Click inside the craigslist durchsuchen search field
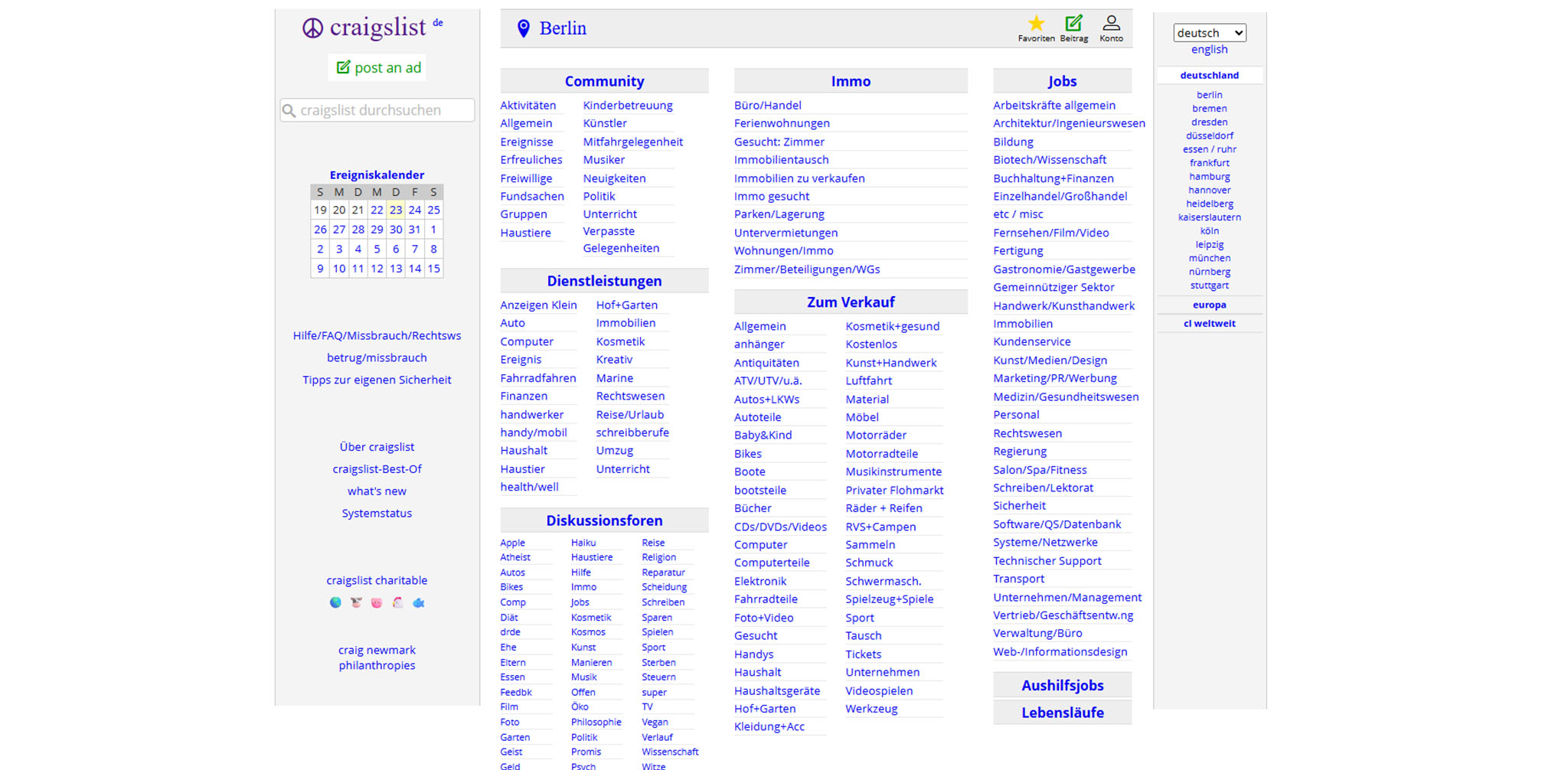This screenshot has width=1568, height=770. coord(376,110)
